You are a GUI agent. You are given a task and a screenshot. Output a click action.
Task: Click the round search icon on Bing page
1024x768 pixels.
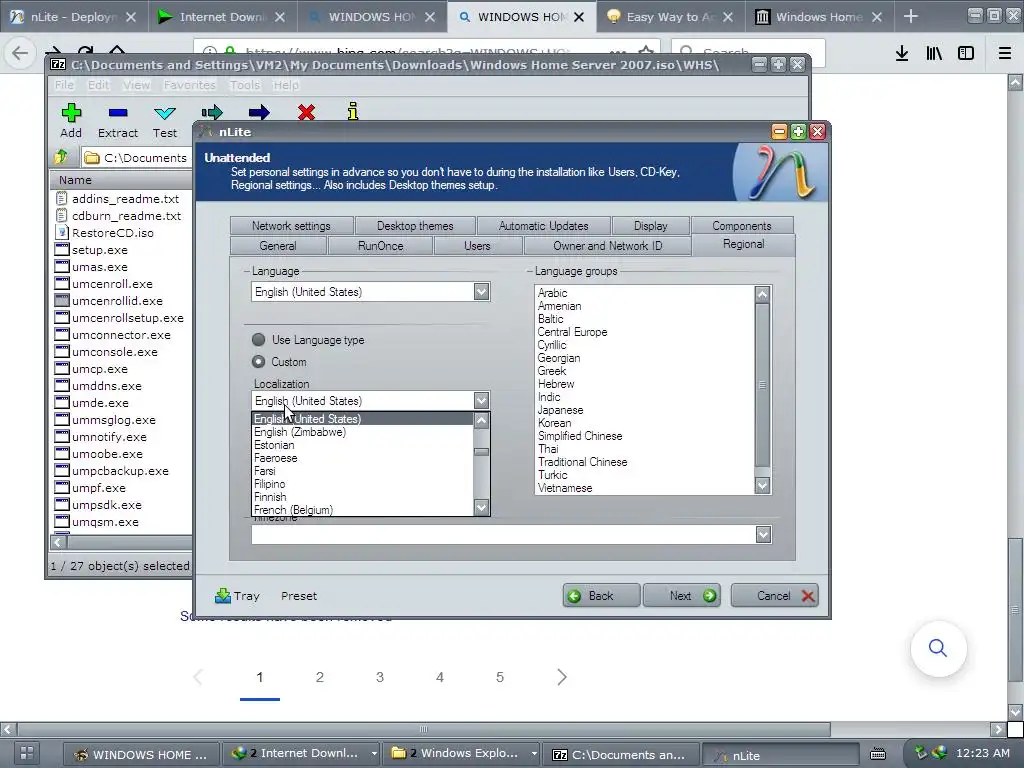click(x=938, y=648)
